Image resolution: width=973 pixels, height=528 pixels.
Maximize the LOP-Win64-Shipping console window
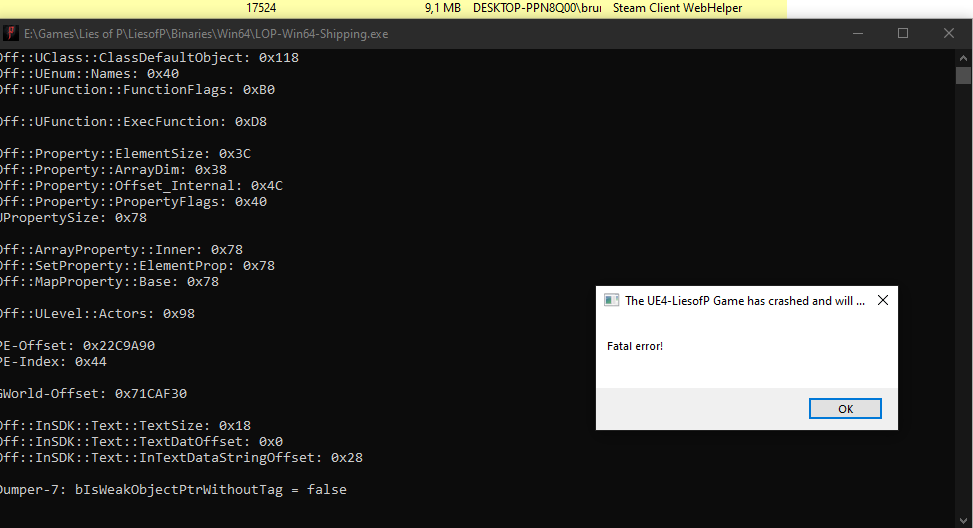click(x=903, y=34)
